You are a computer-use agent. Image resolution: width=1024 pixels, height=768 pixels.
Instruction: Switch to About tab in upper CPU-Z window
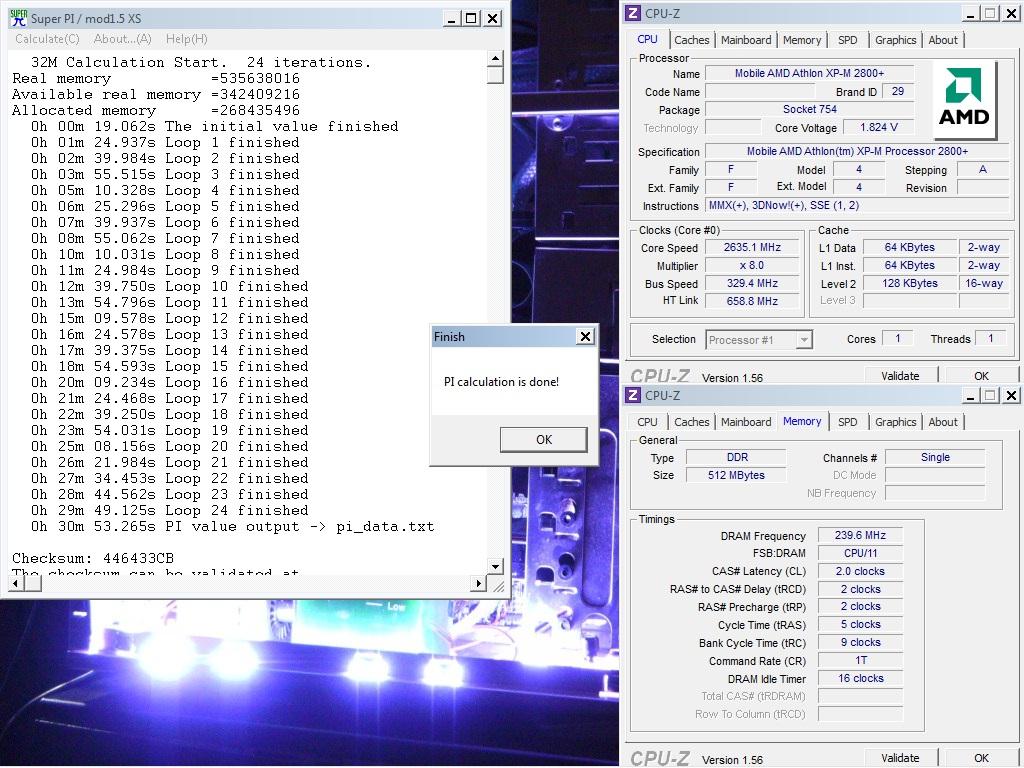(943, 40)
